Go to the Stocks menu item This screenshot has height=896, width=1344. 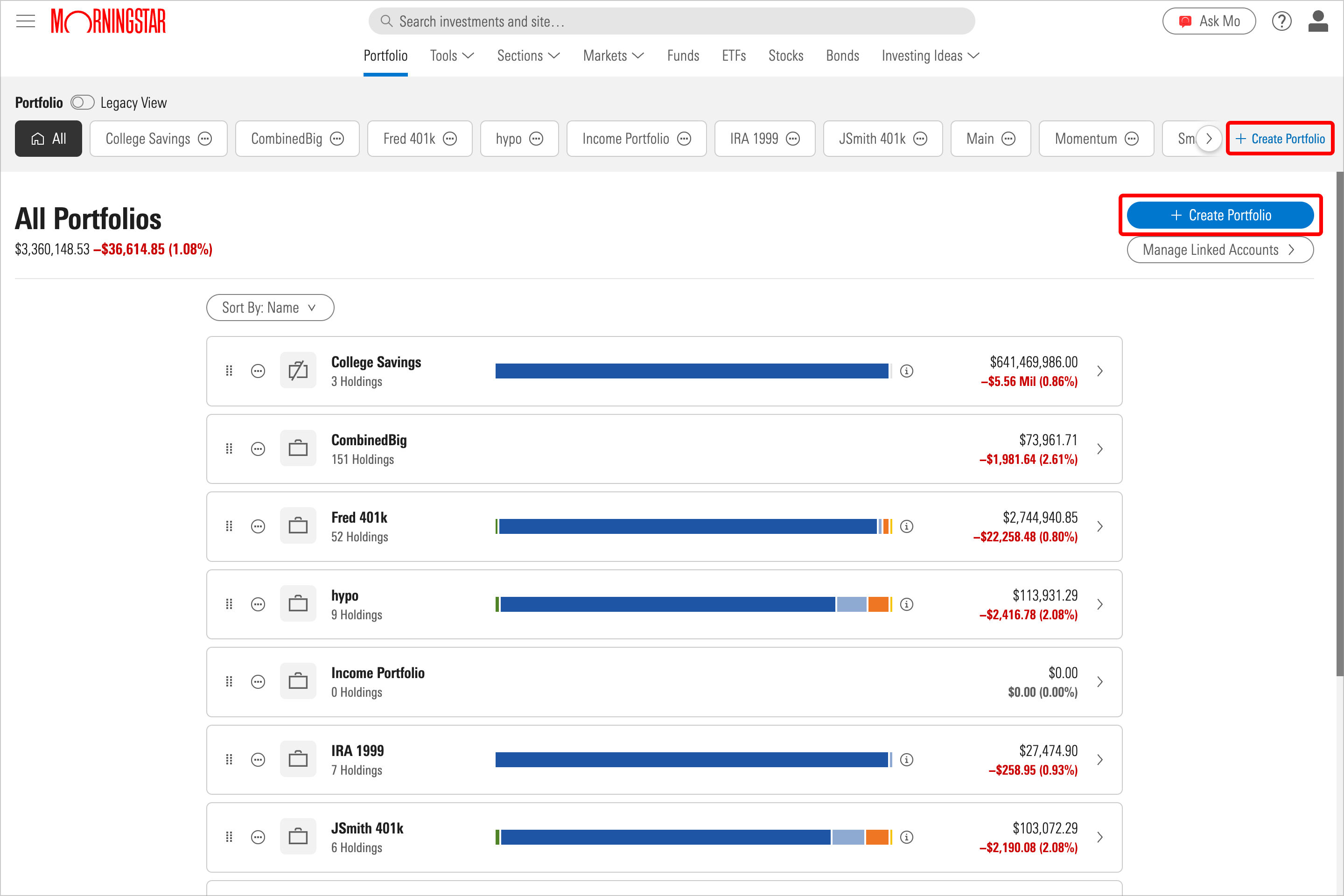click(786, 56)
